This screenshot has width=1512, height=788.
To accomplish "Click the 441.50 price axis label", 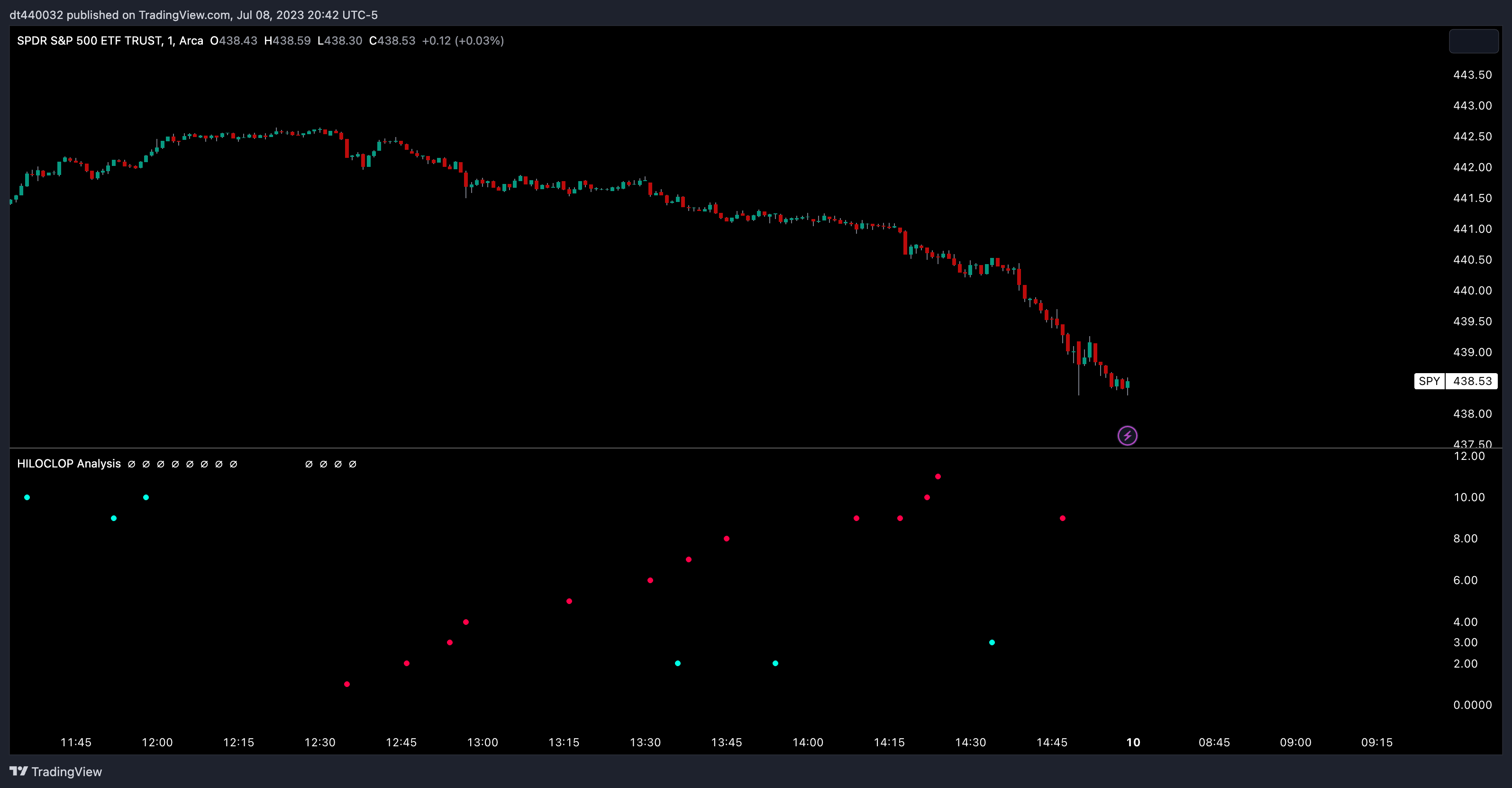I will click(1472, 198).
